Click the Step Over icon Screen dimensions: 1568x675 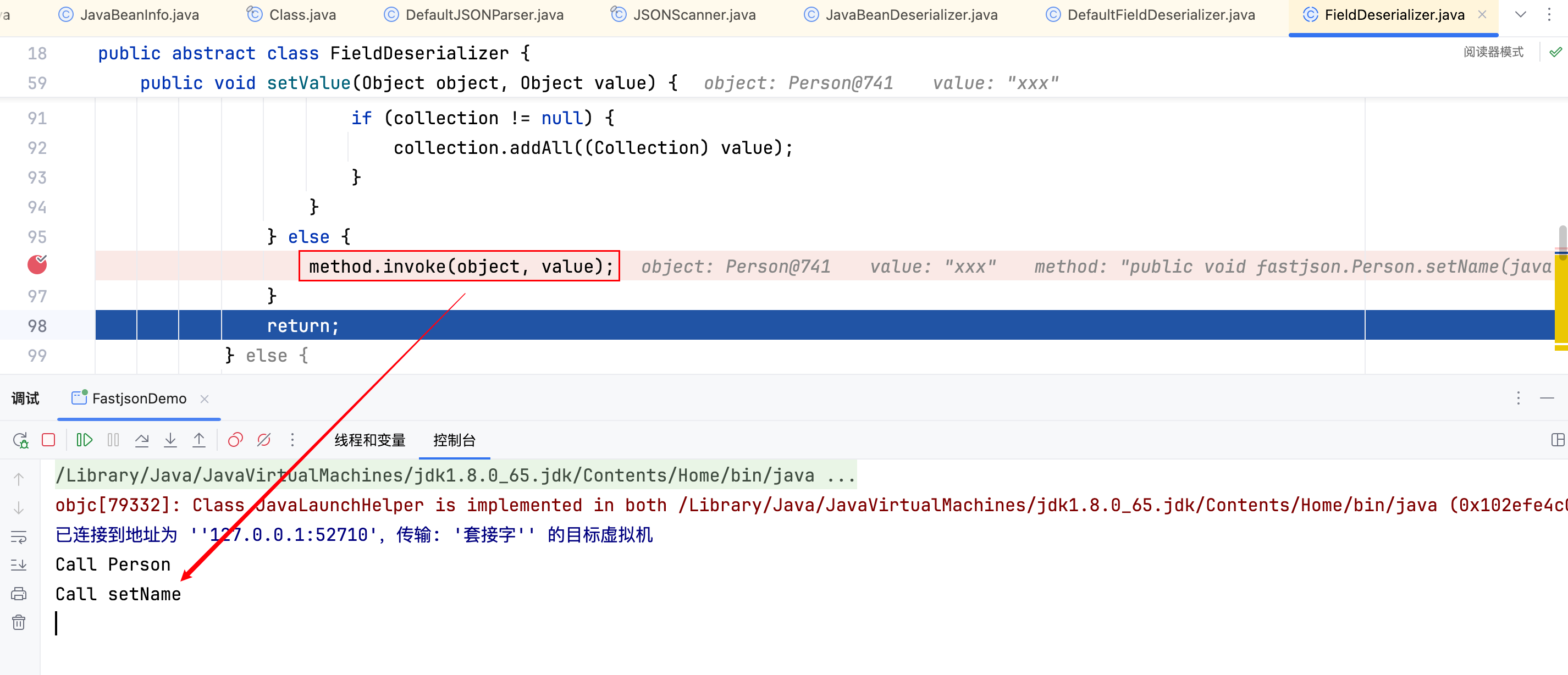pos(142,440)
